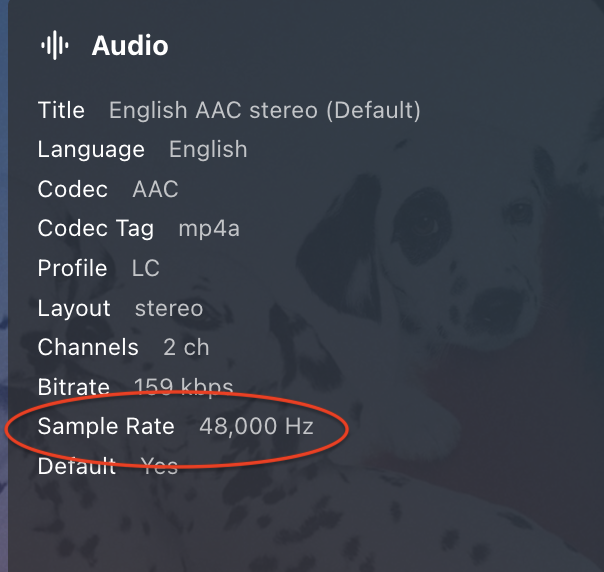Click the English language value

208,150
